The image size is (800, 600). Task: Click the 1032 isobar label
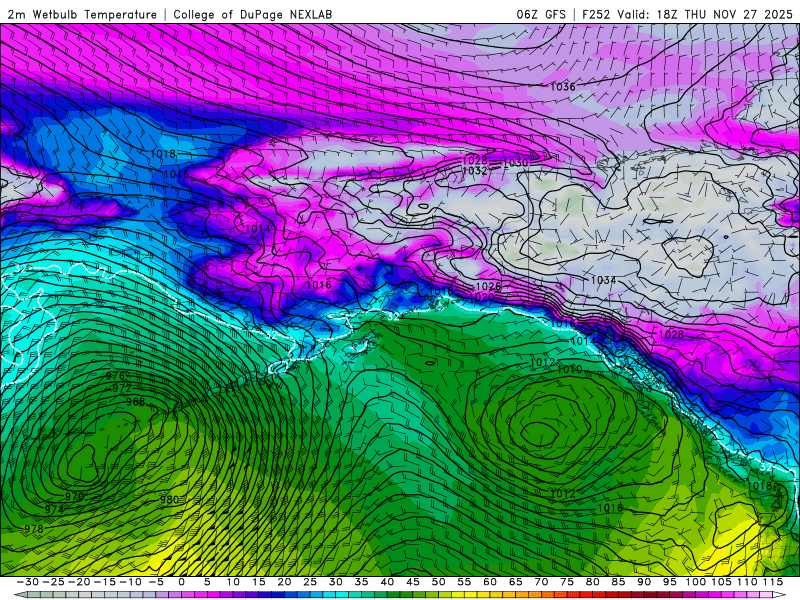(x=474, y=170)
